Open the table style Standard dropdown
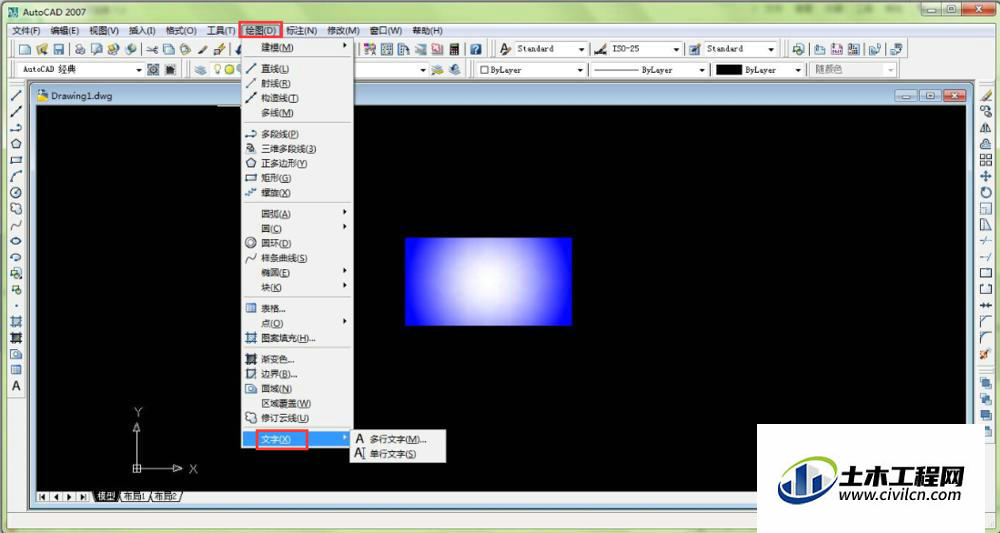 click(x=771, y=49)
